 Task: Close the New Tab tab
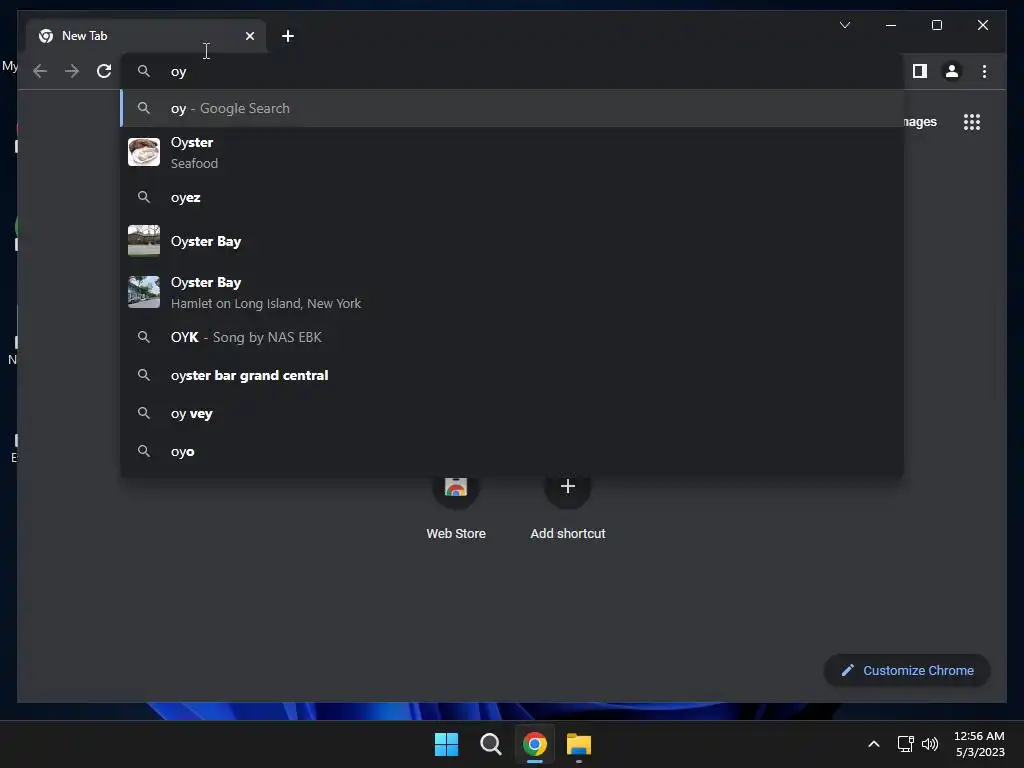point(249,36)
